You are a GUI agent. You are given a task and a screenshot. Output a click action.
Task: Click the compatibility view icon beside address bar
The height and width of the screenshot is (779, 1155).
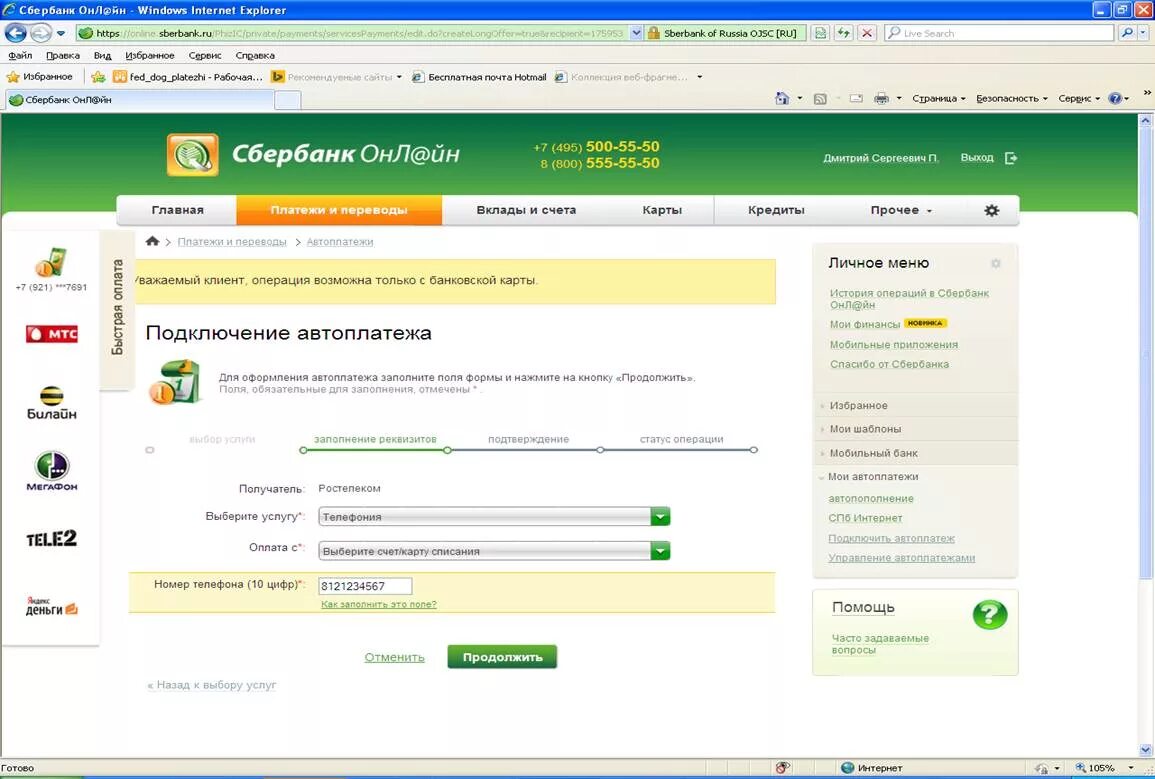820,33
